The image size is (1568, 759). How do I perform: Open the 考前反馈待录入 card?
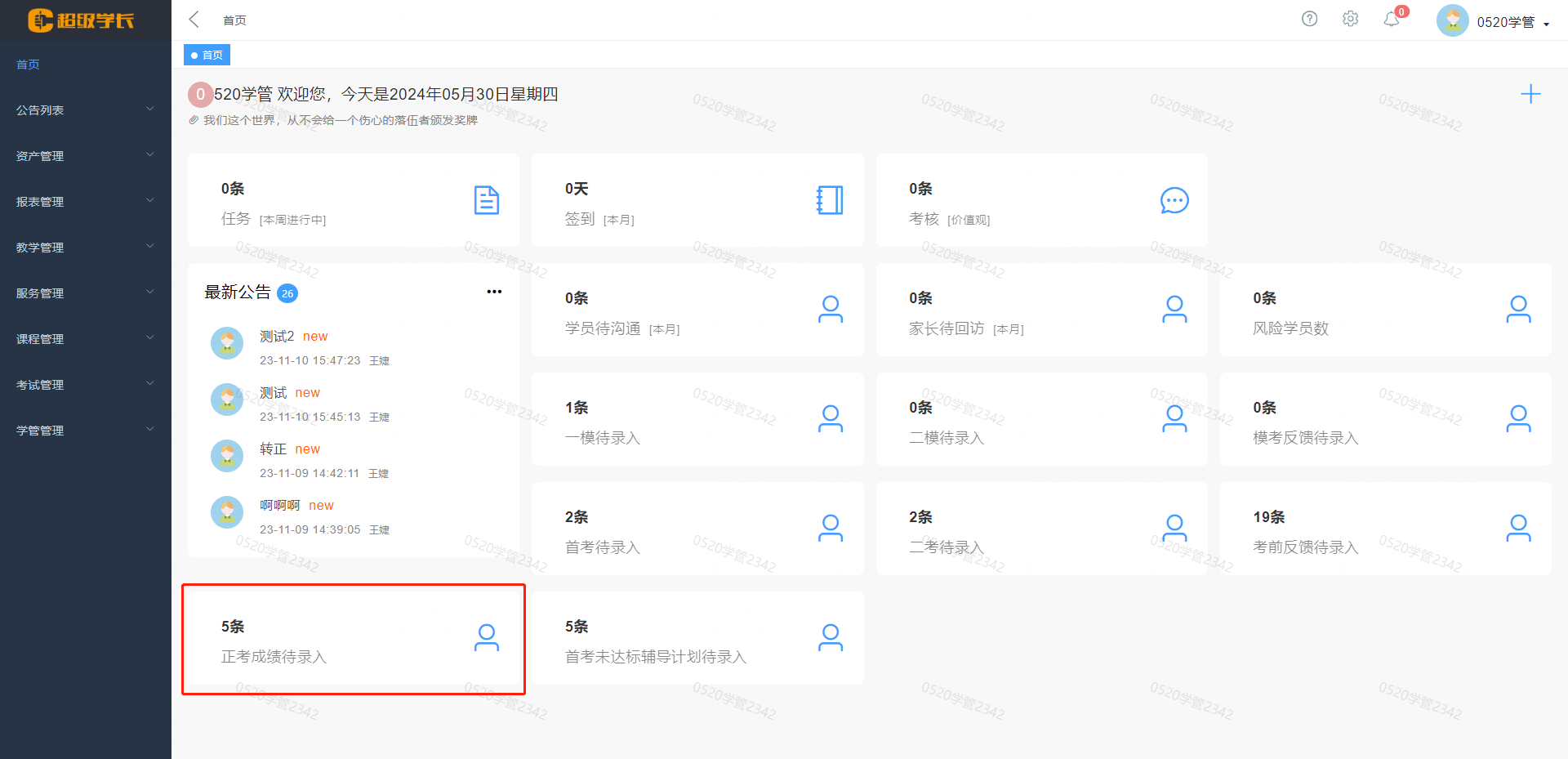click(1385, 529)
